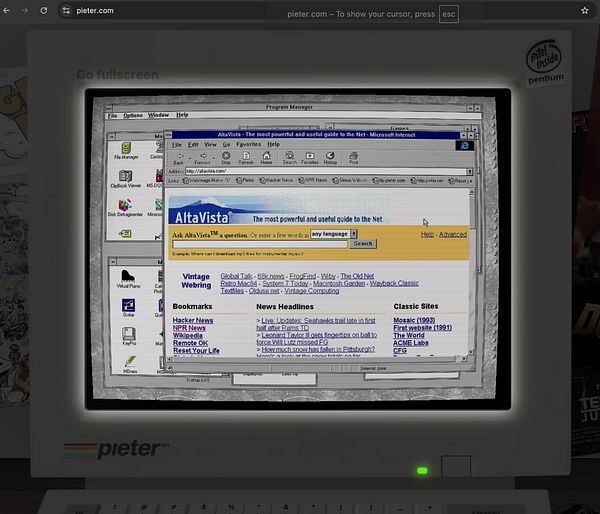Reload the page with Refresh icon
Screen dimensions: 600x514
[246, 158]
